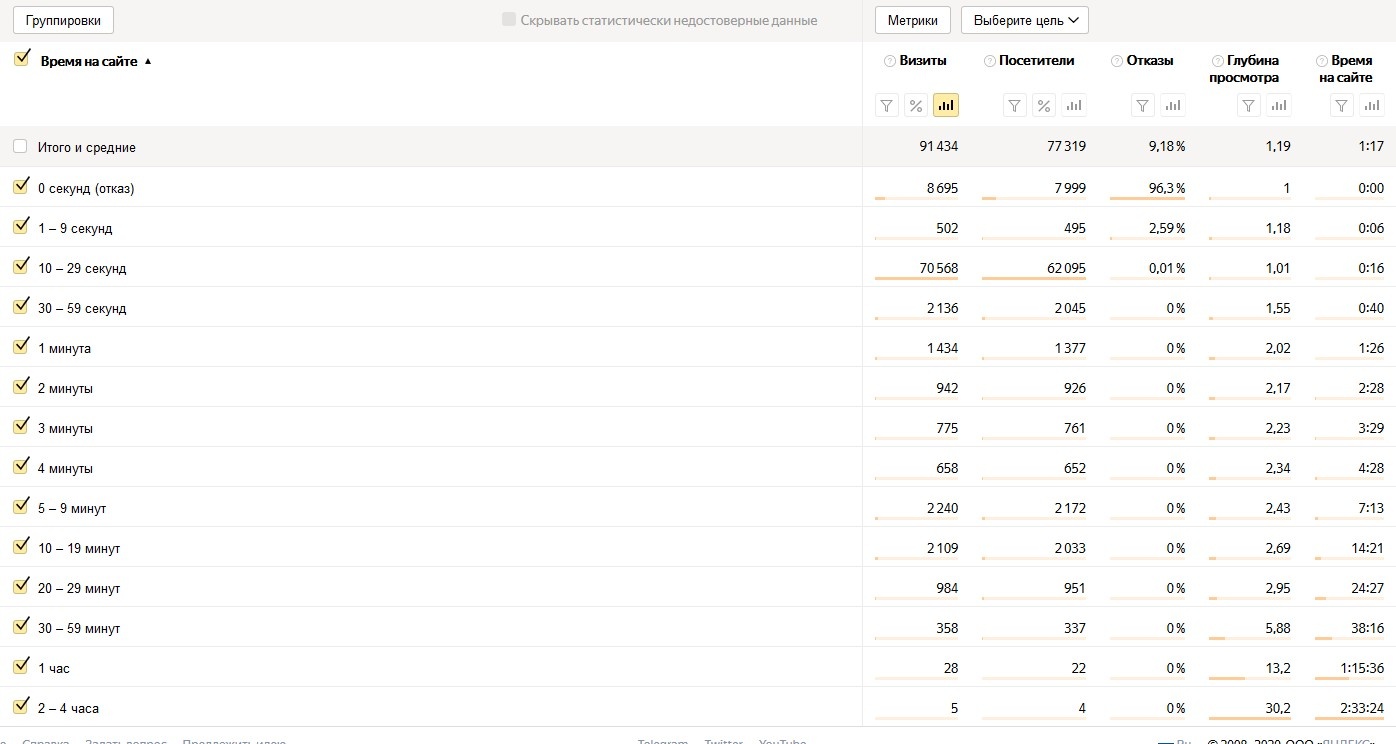The height and width of the screenshot is (744, 1396).
Task: Open the Метрики selector
Action: [912, 20]
